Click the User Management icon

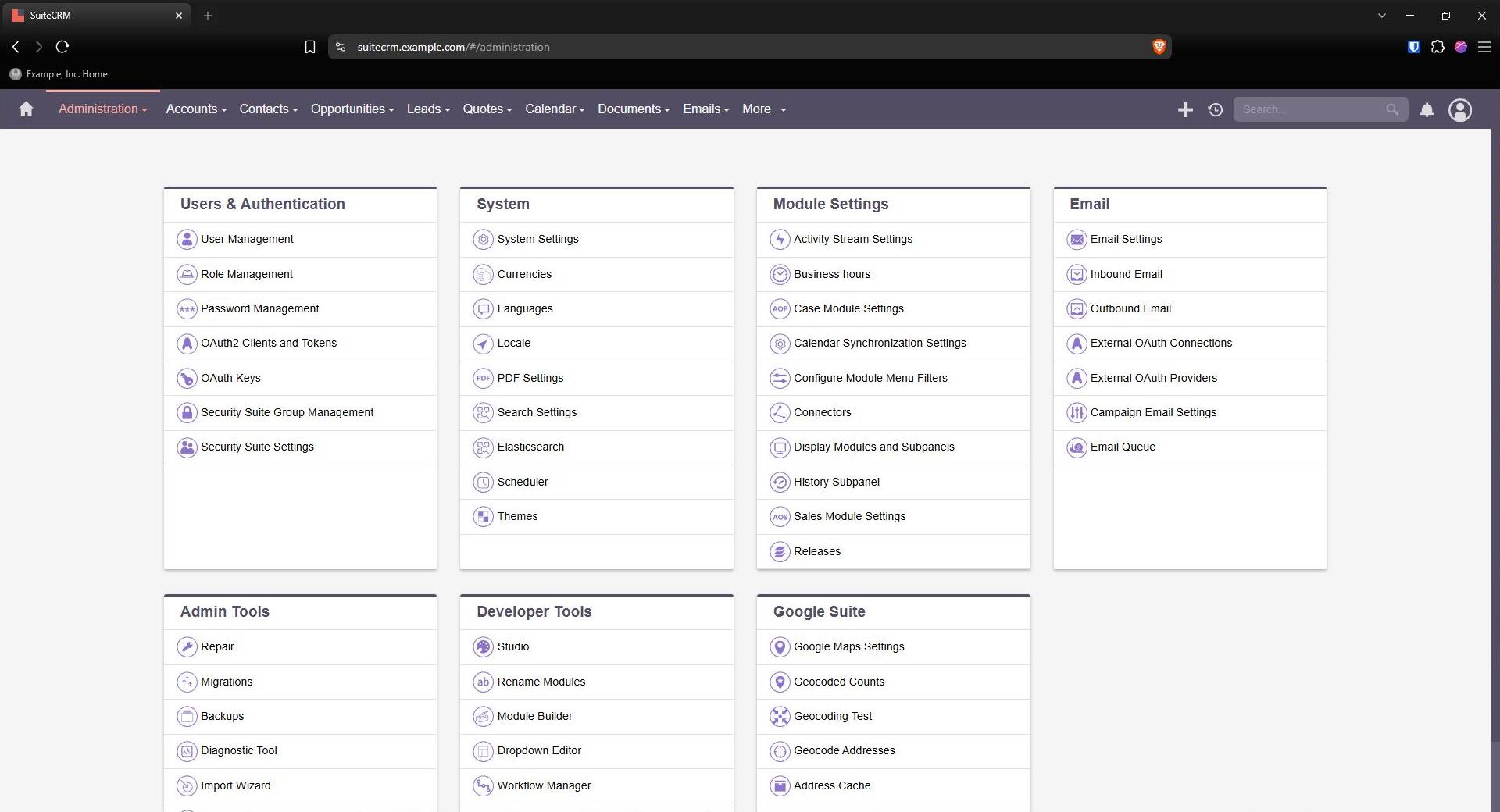point(186,240)
